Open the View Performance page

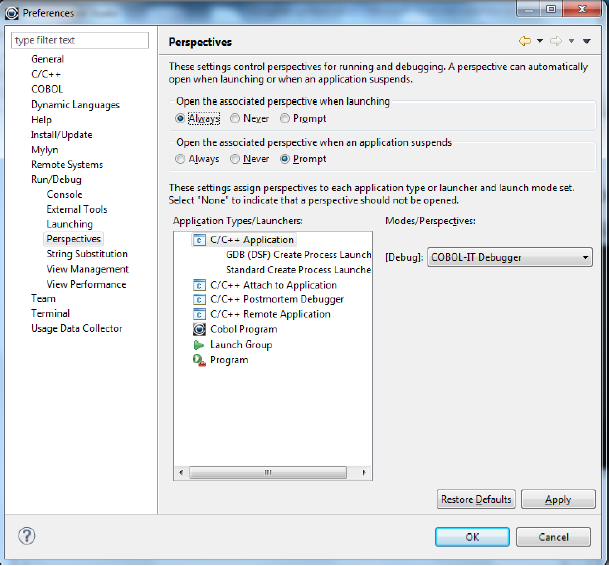86,284
